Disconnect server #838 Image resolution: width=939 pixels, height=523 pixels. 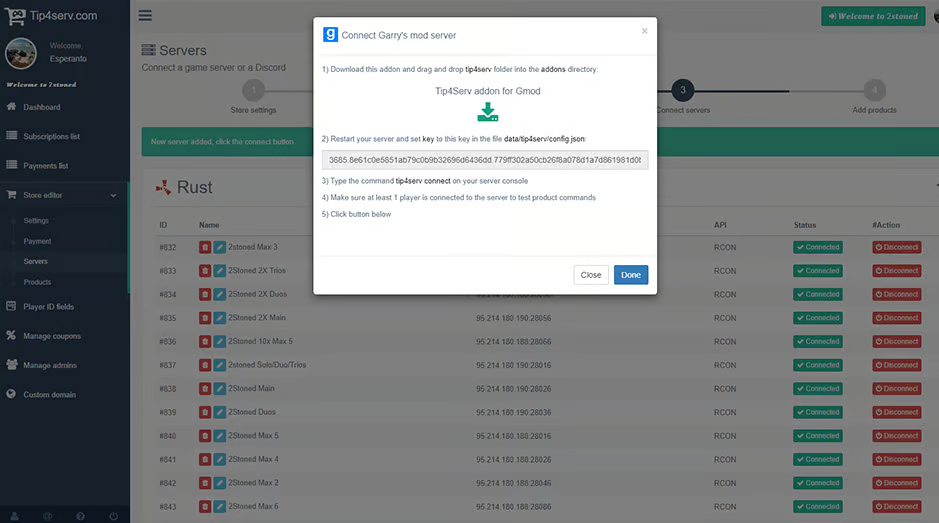coord(896,389)
